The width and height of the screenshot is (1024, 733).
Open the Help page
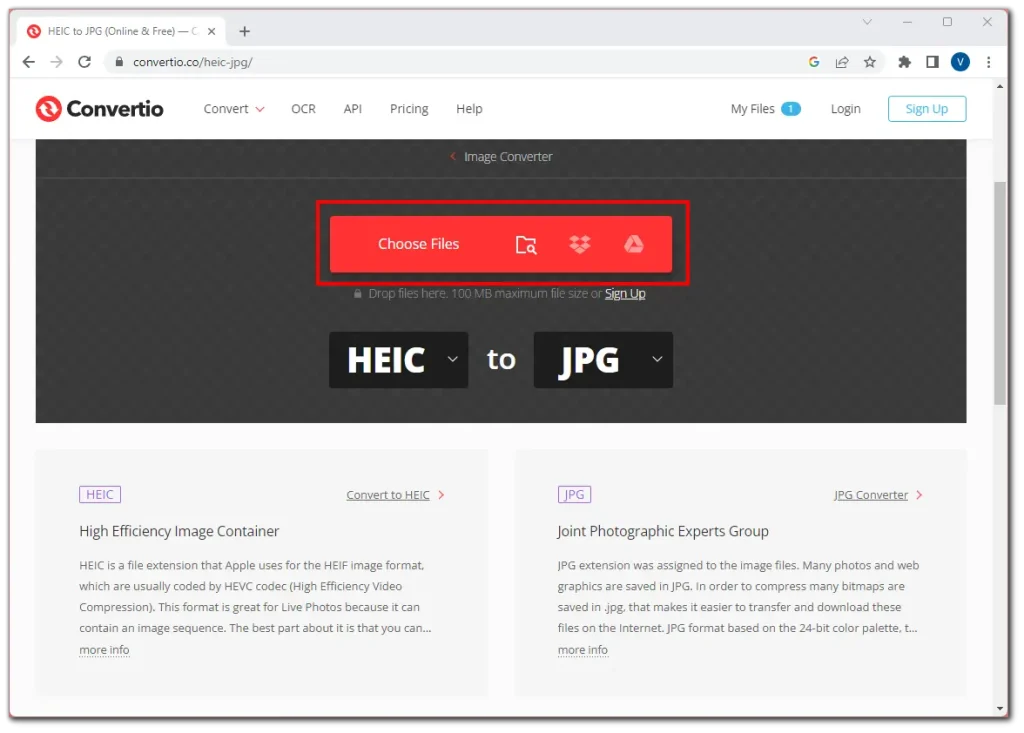(x=469, y=109)
